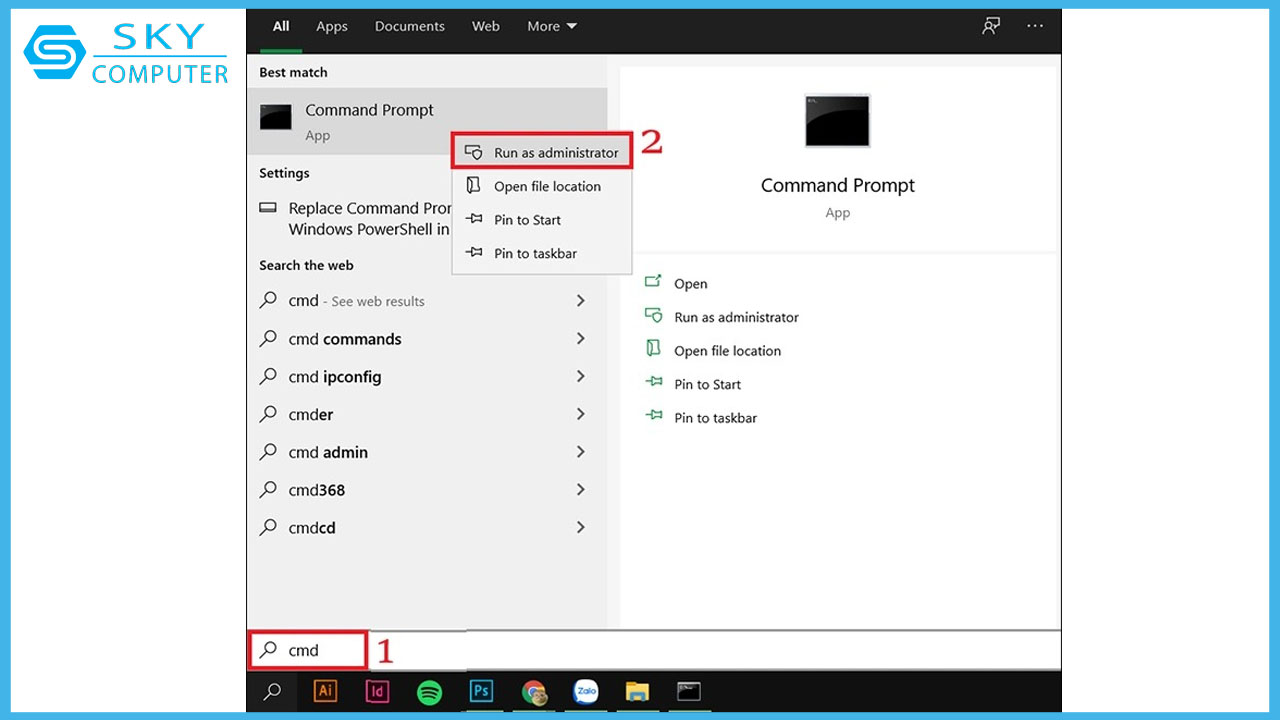Screen dimensions: 1280x720
Task: Open File Explorer from the taskbar
Action: [637, 691]
